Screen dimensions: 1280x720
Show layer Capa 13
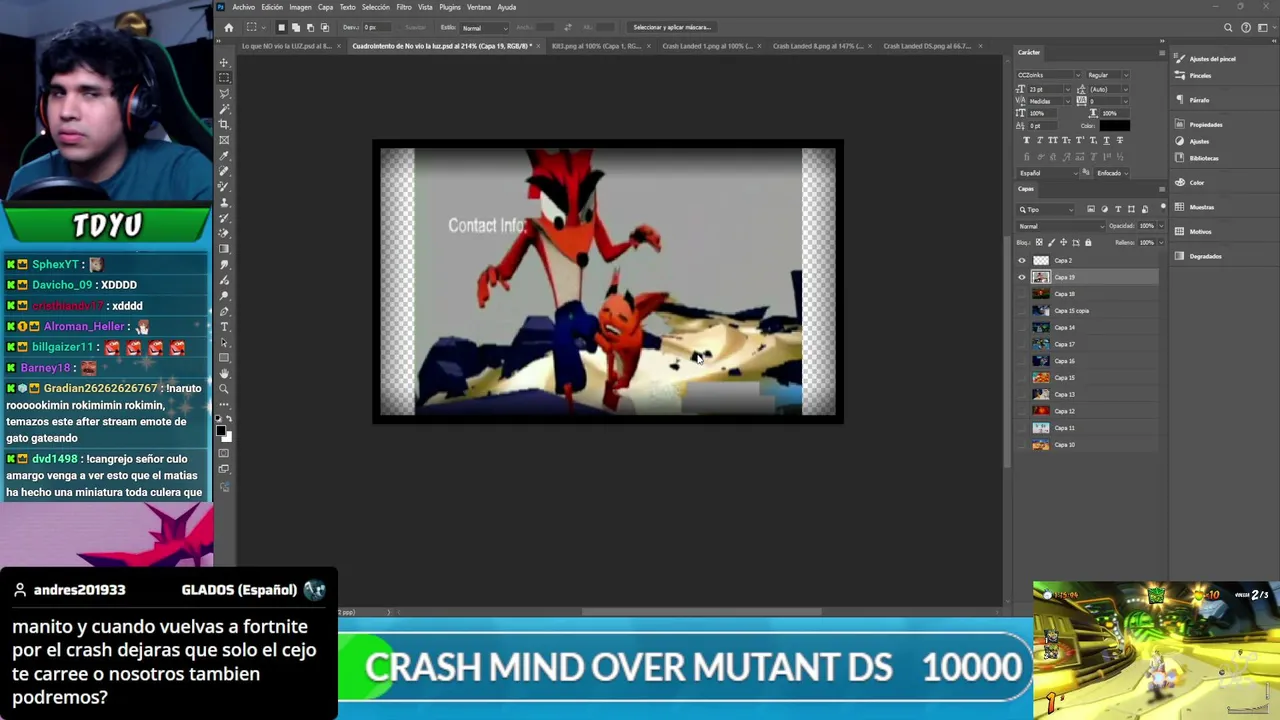click(x=1022, y=395)
